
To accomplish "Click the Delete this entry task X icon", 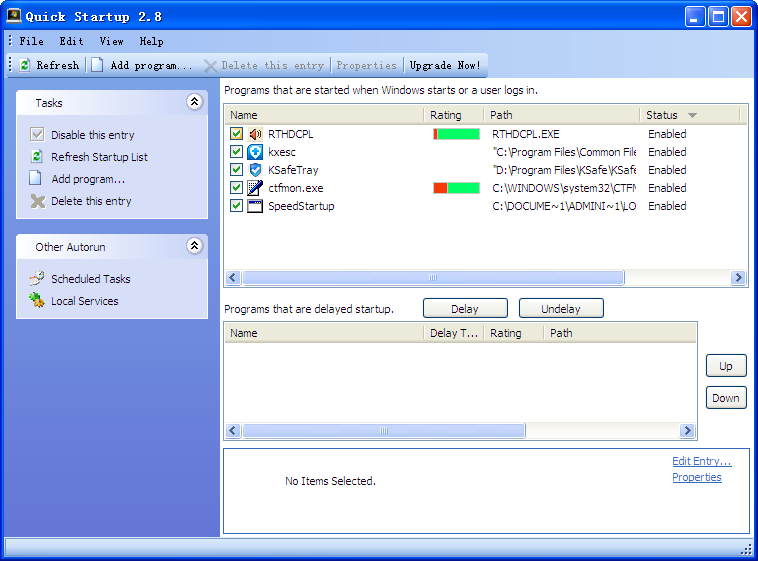I will point(38,201).
